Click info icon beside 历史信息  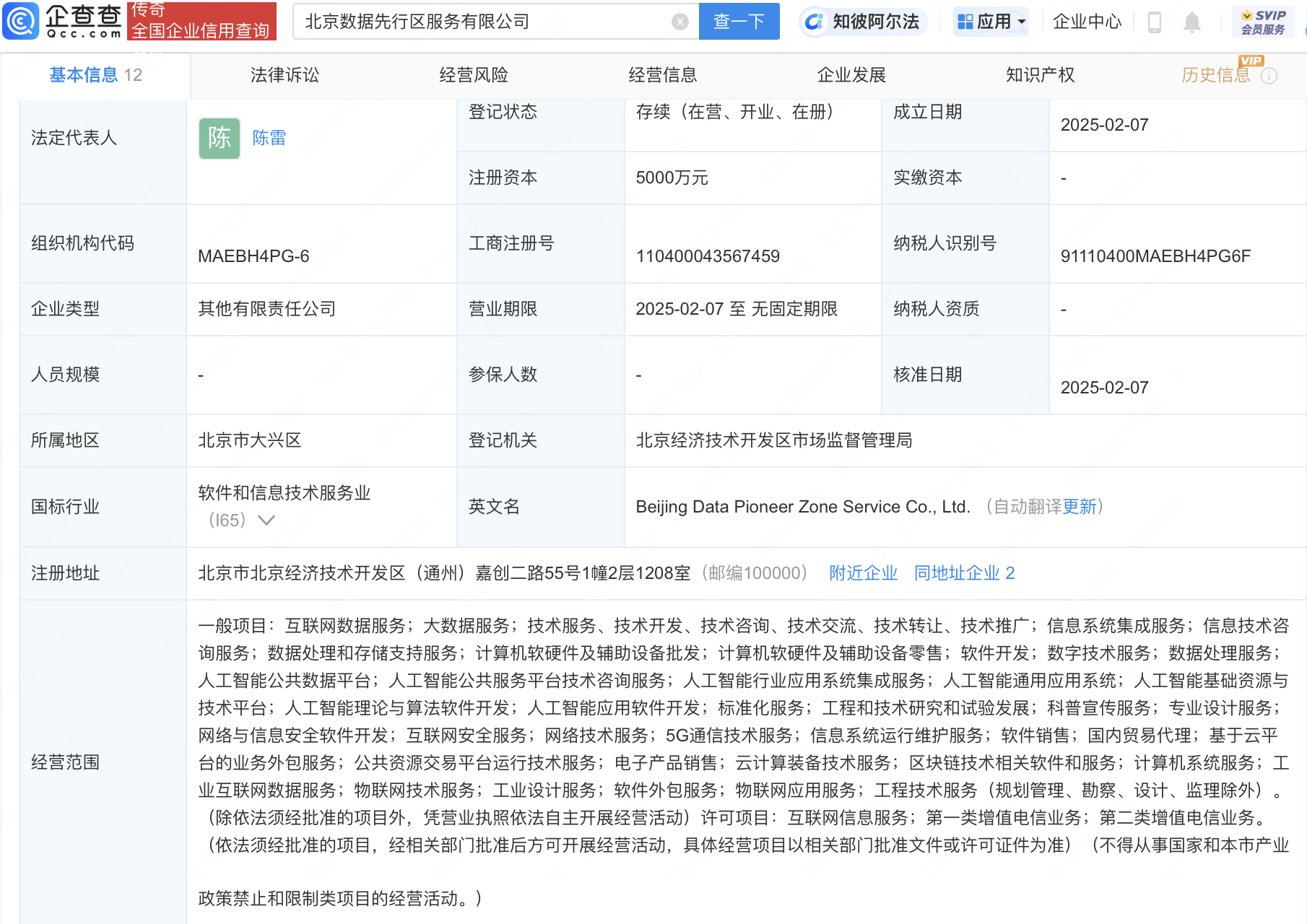[x=1269, y=76]
